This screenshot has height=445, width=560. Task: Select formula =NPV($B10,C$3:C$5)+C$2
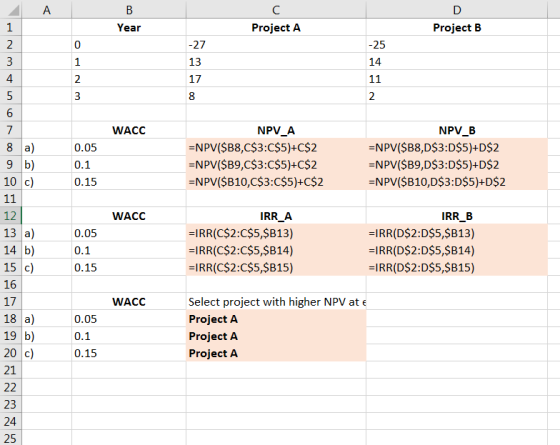[x=276, y=182]
